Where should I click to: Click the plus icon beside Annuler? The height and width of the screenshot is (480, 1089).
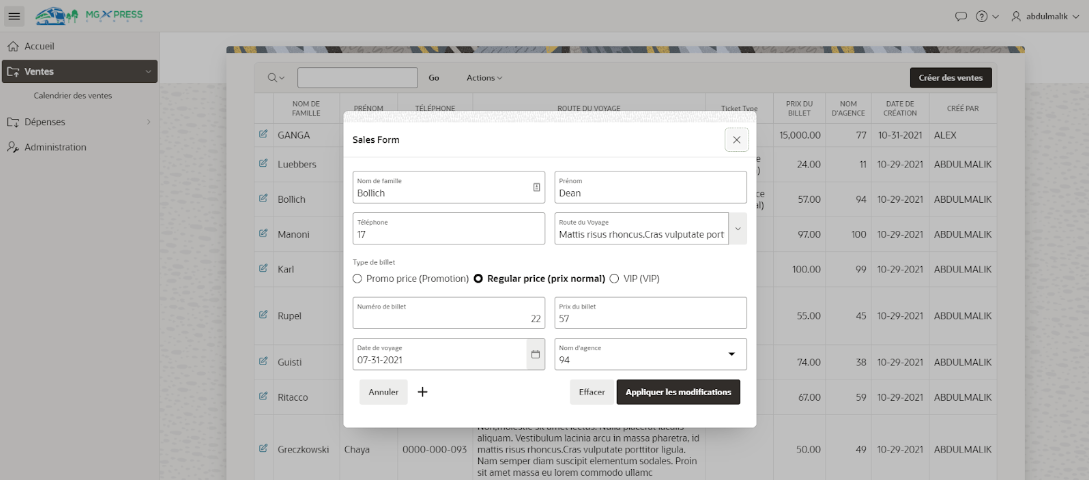(422, 392)
